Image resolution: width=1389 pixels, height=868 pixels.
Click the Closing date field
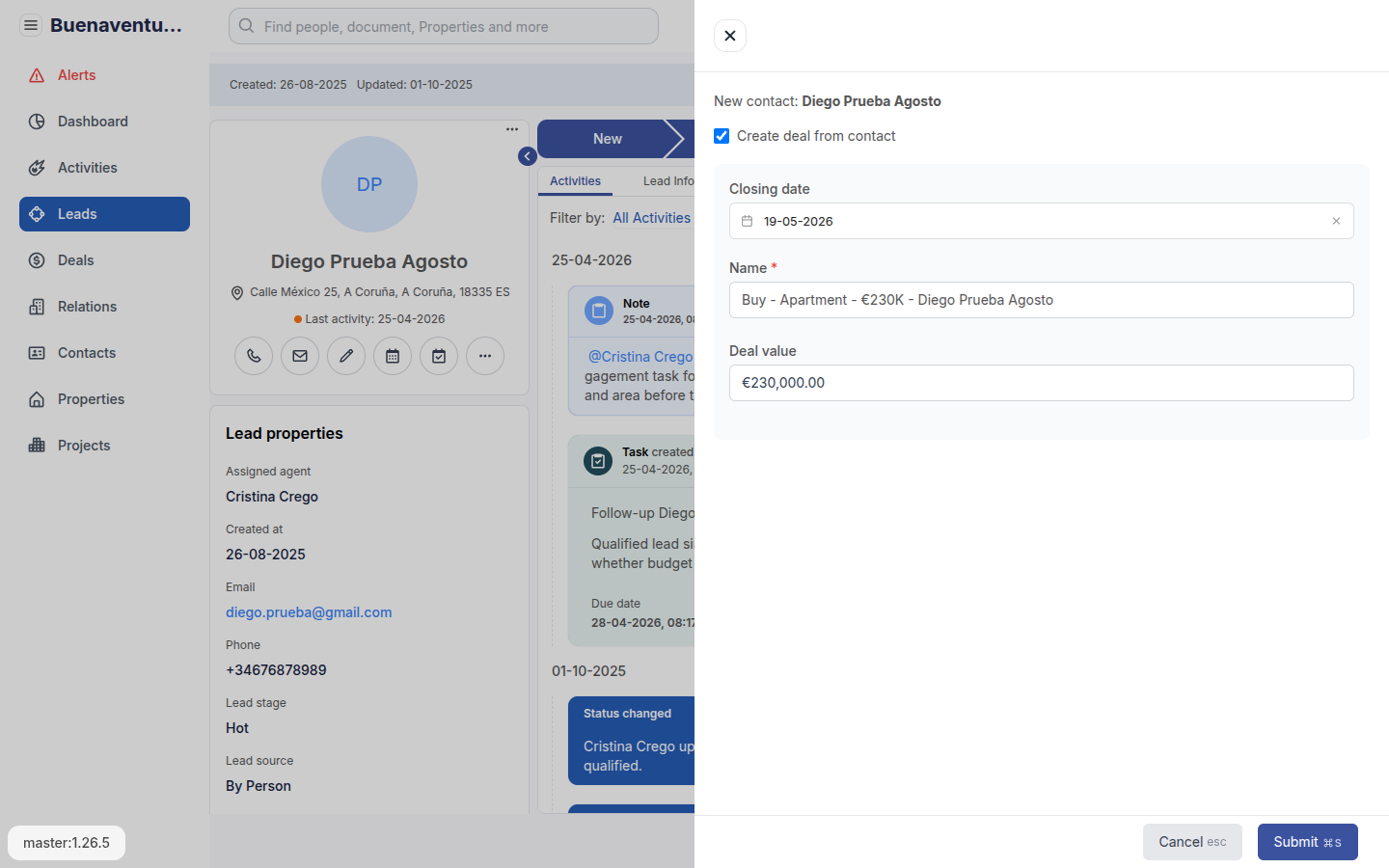pos(1042,221)
